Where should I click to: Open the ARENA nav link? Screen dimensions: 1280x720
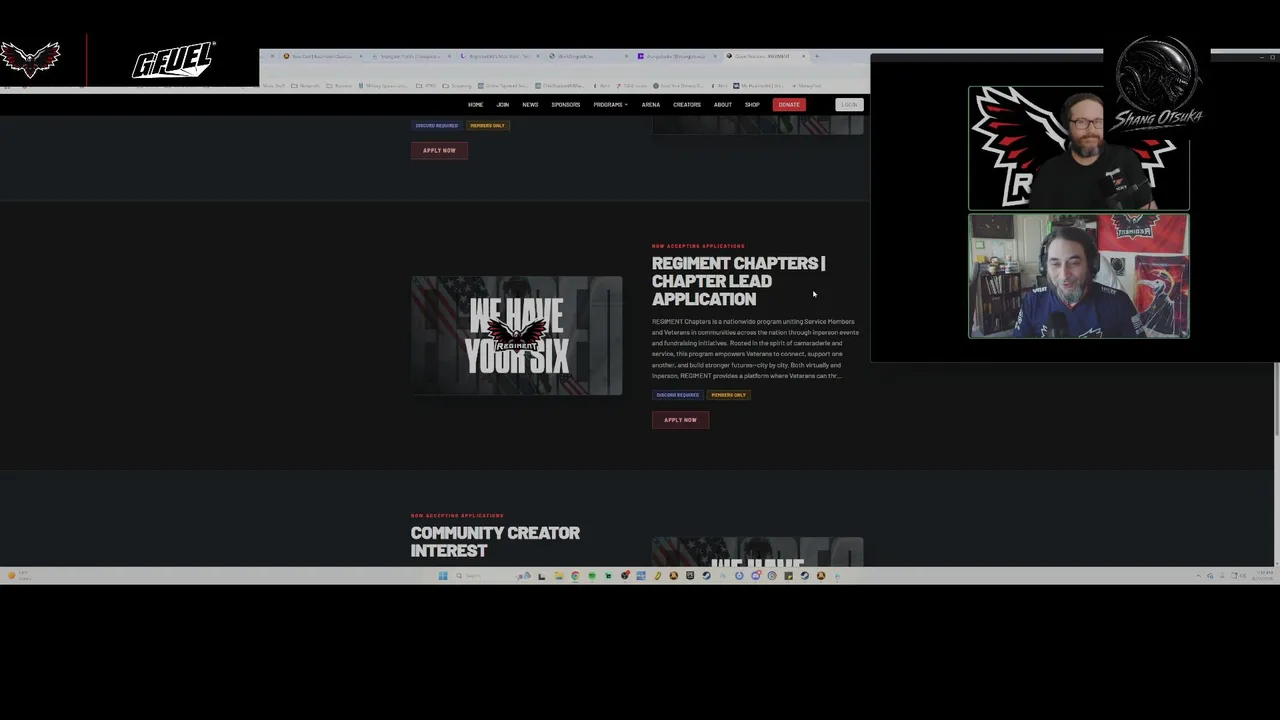click(x=651, y=105)
